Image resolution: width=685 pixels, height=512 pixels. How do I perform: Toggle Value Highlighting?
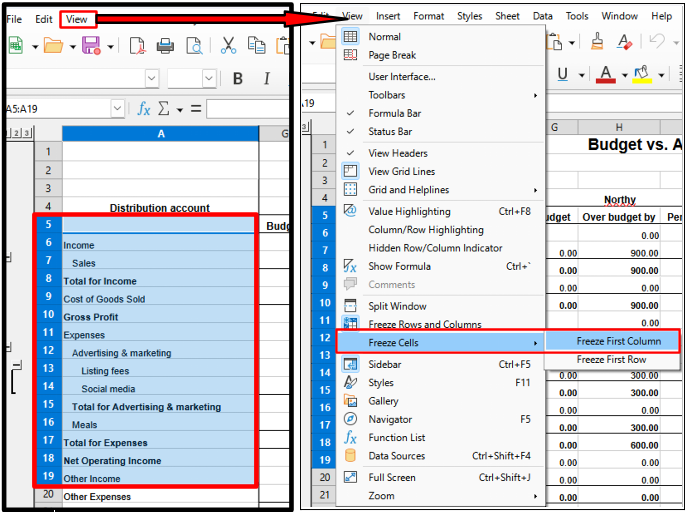[x=440, y=211]
